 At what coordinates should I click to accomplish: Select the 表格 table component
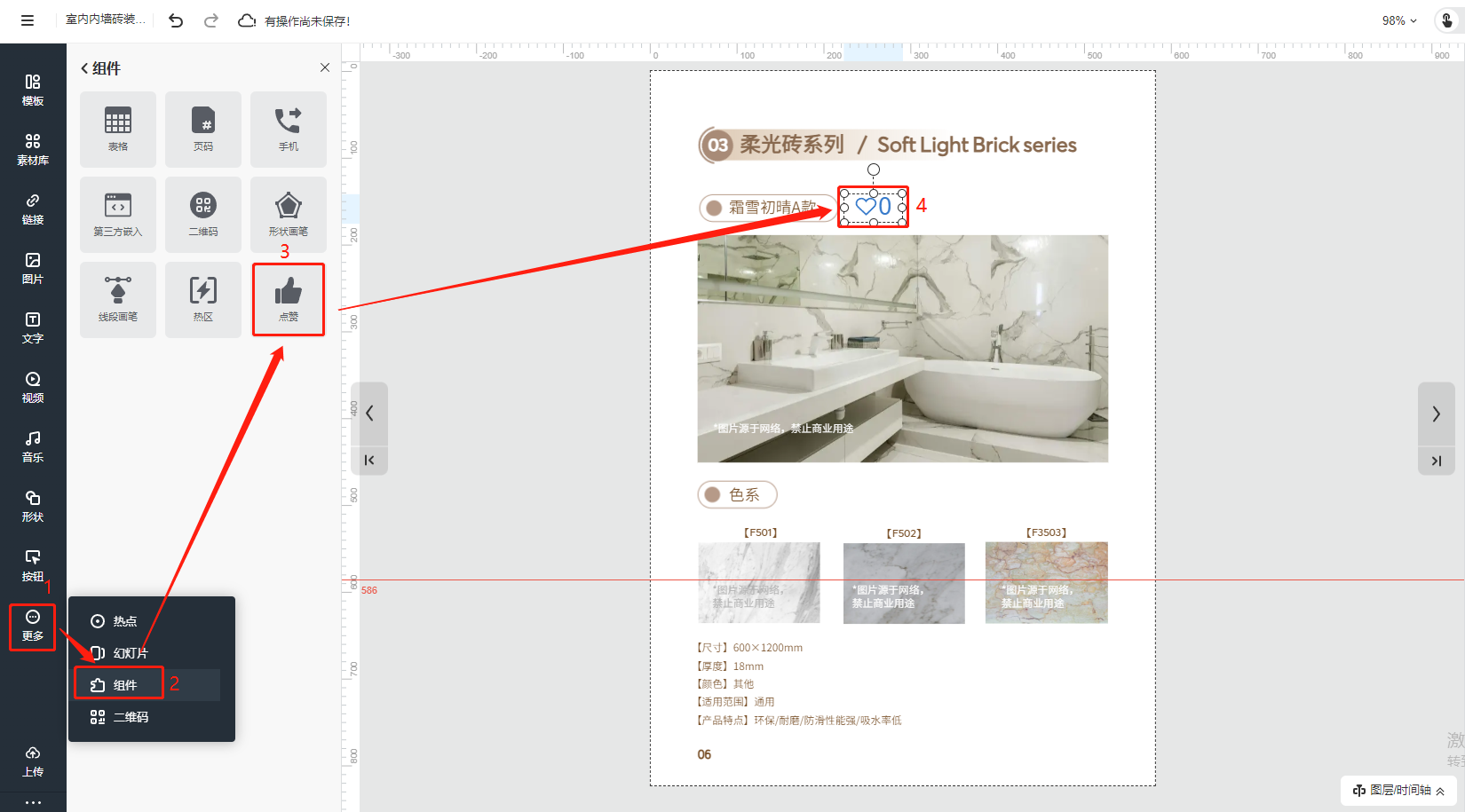(118, 129)
